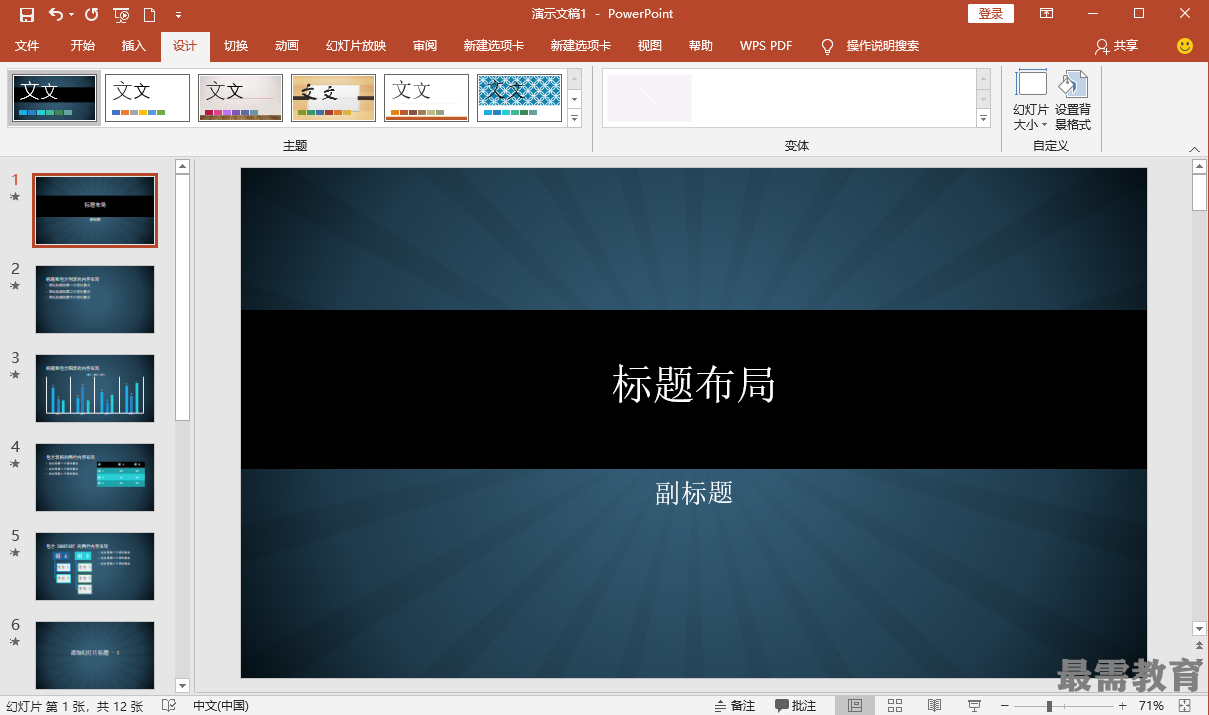Click the editing area scroll-up arrow
1209x715 pixels.
1200,167
